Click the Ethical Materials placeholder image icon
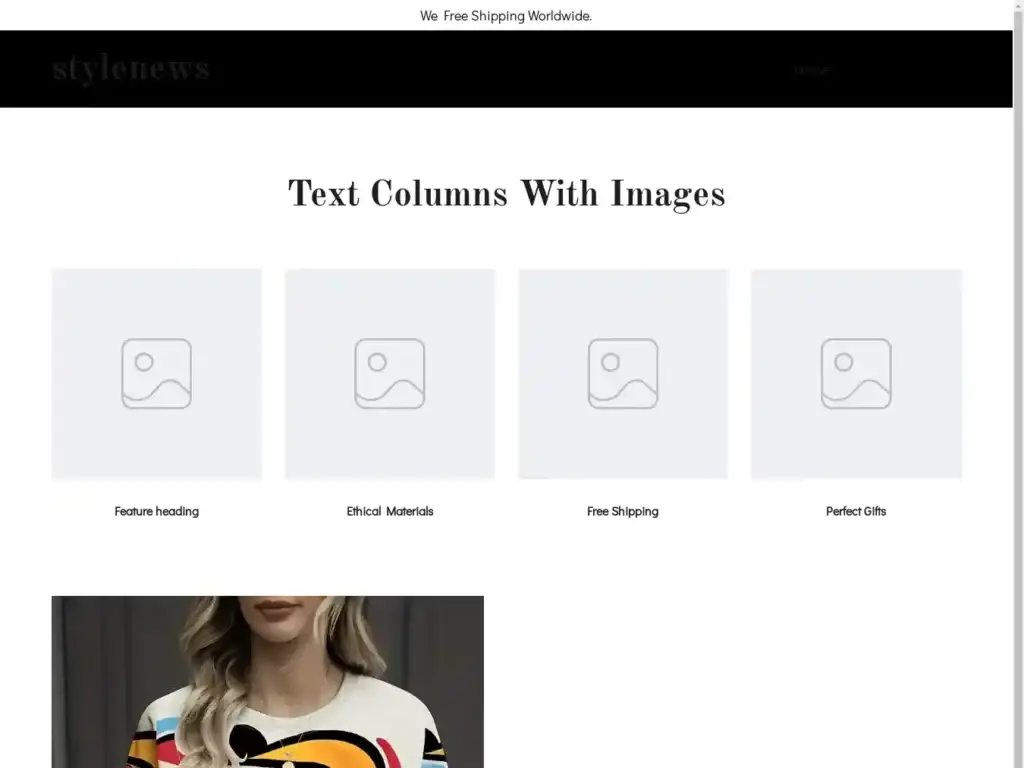 (x=389, y=374)
